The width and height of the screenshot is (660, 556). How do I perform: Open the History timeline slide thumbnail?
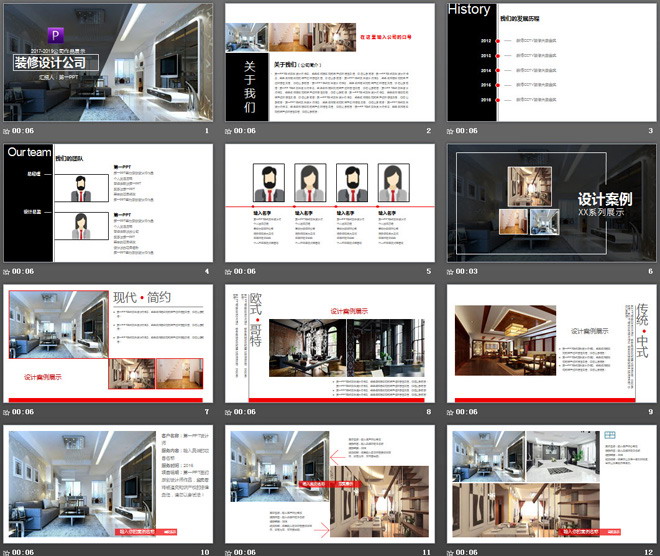(x=551, y=62)
